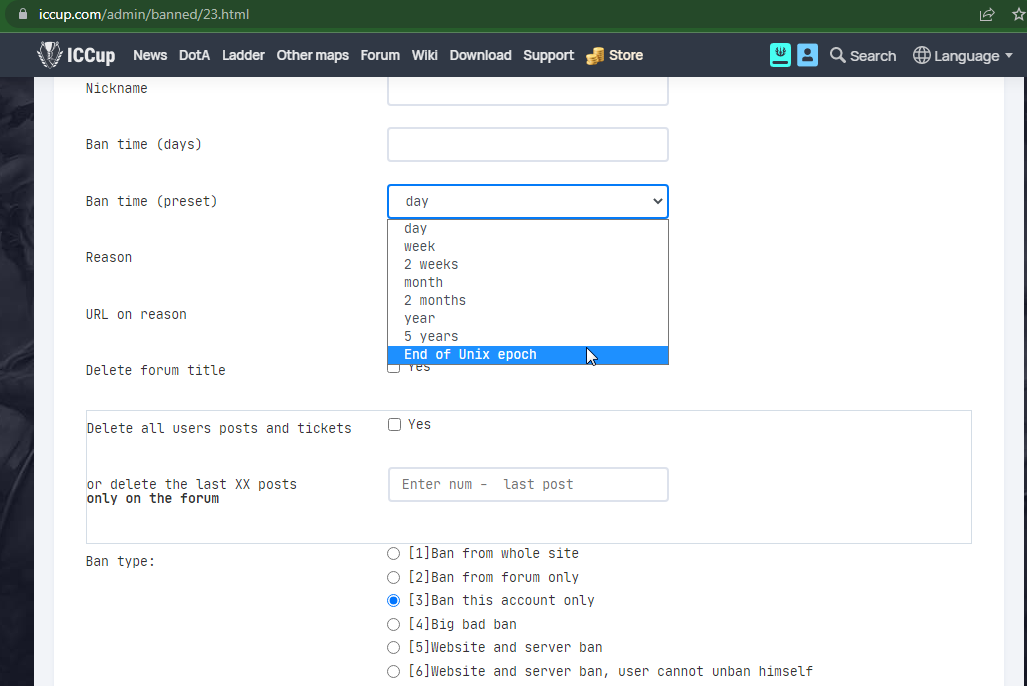Screen dimensions: 1027x686
Task: Open the teal trident icon button
Action: (780, 55)
